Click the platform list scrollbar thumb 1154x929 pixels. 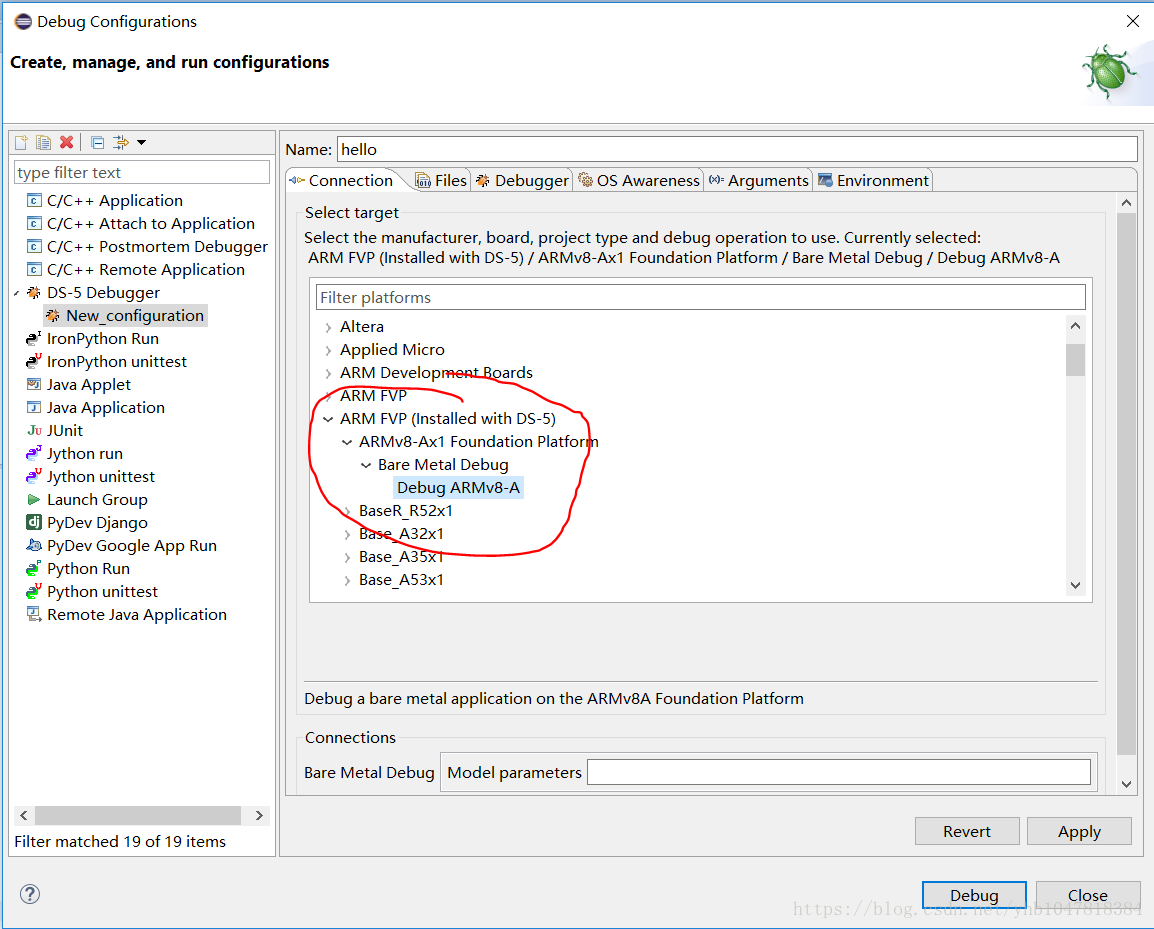1075,359
